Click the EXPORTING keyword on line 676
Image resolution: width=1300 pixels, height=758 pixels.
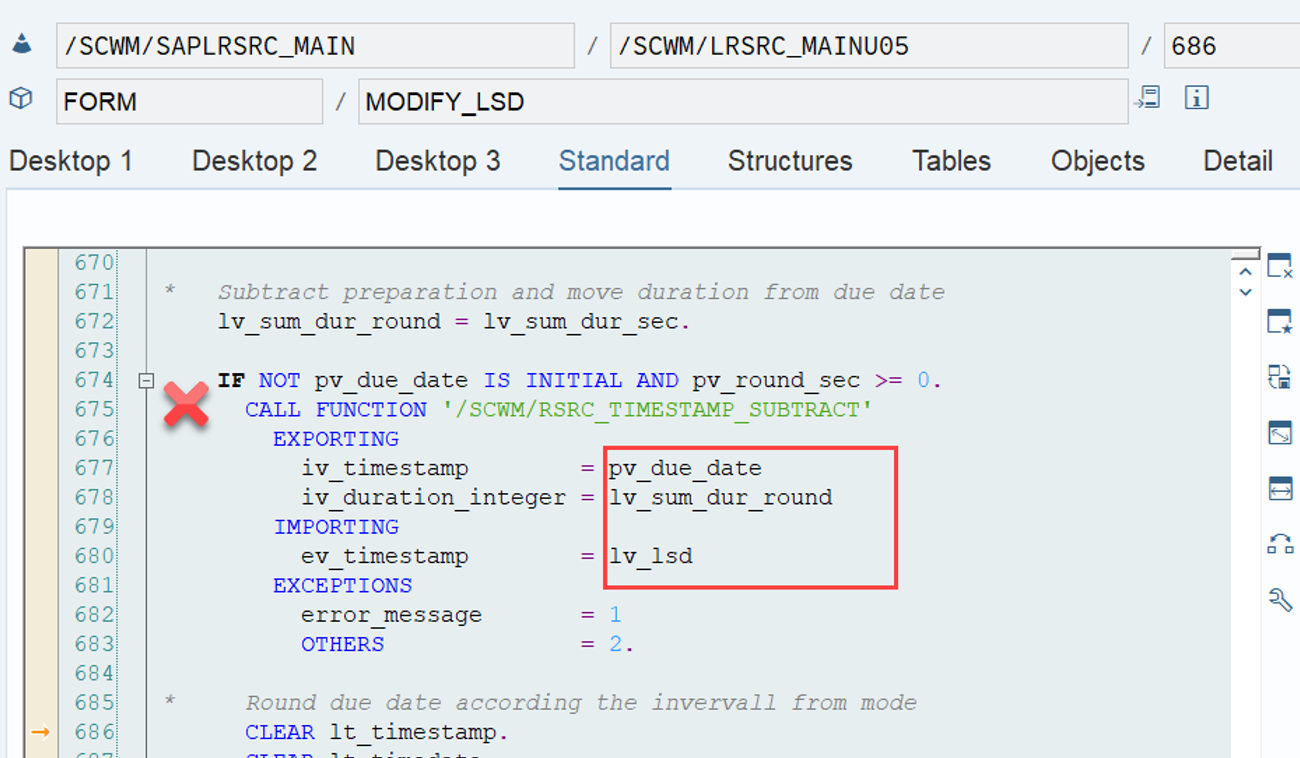(336, 439)
